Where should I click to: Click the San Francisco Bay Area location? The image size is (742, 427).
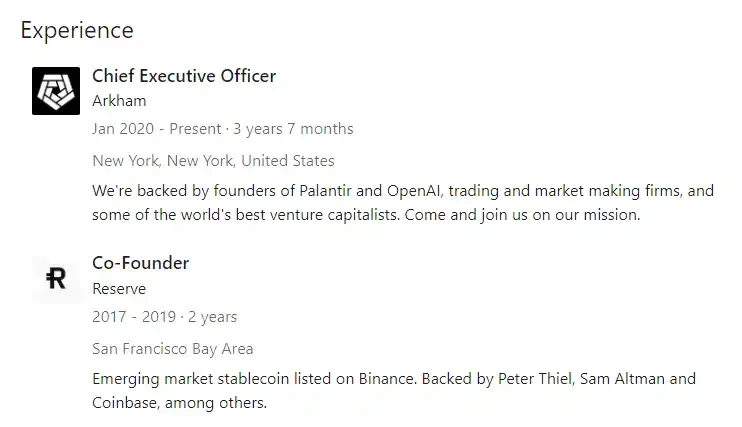coord(172,349)
